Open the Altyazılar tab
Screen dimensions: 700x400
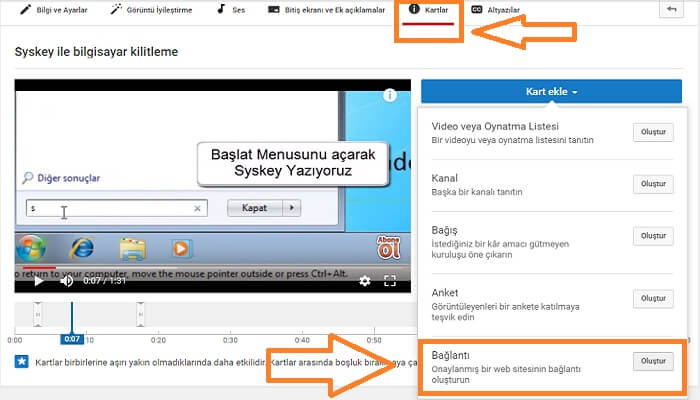point(496,10)
